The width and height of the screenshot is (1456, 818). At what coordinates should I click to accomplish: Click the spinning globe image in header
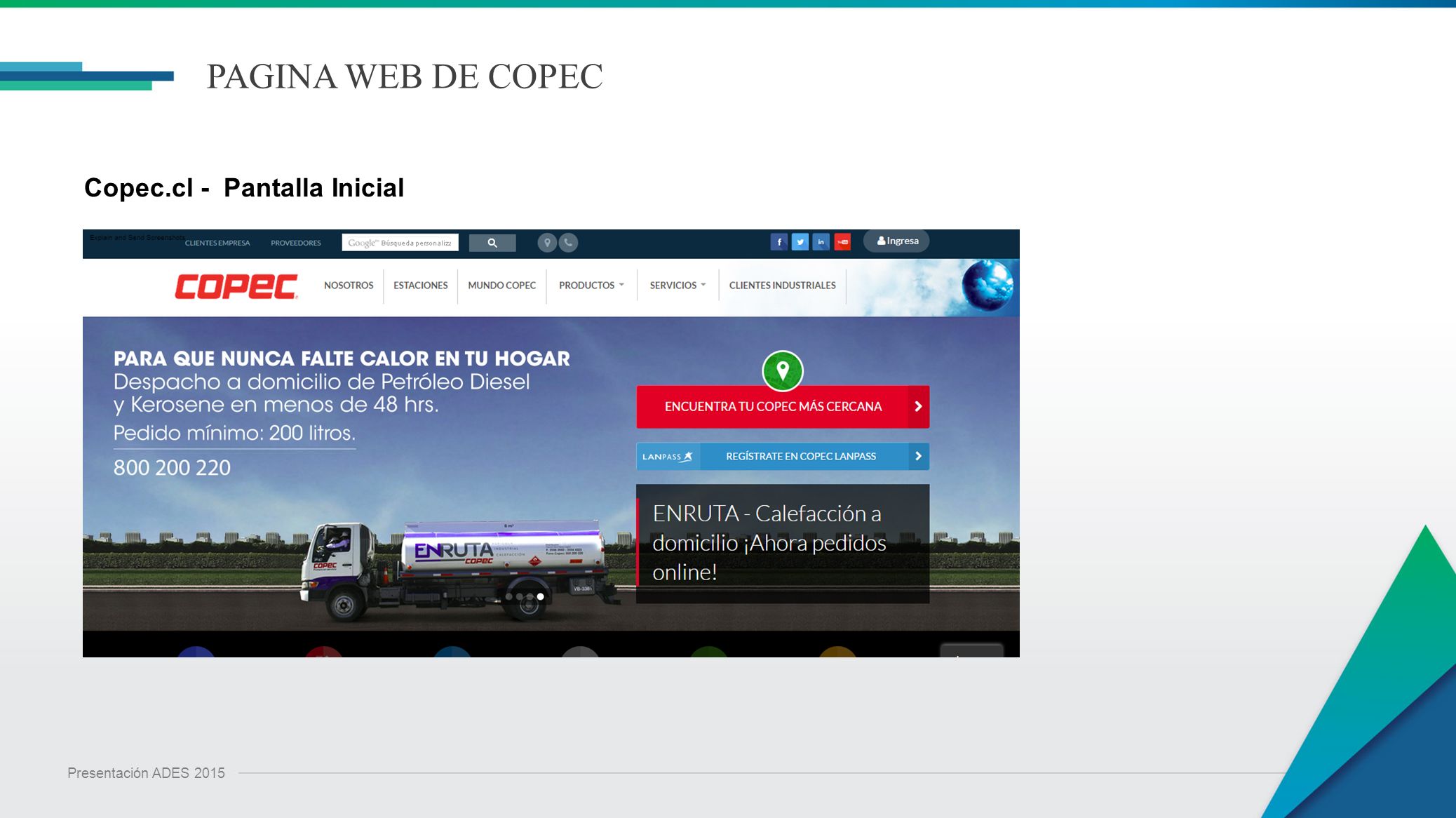(987, 286)
